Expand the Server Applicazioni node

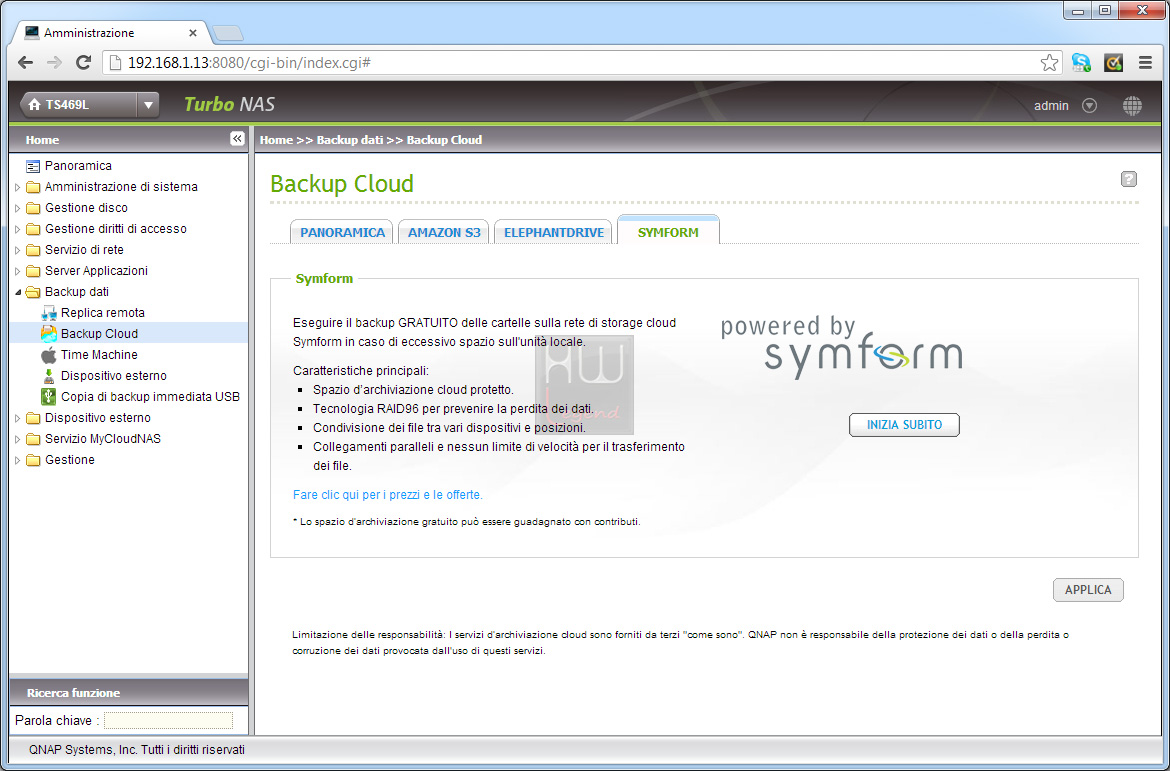click(x=18, y=271)
